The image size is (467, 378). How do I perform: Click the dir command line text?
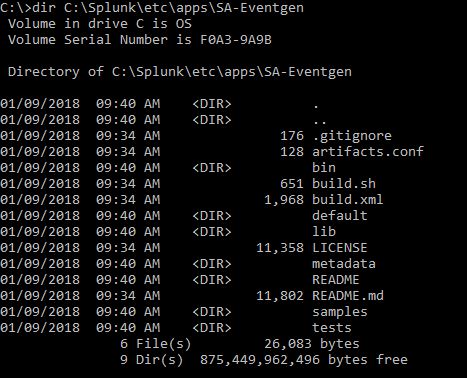152,7
